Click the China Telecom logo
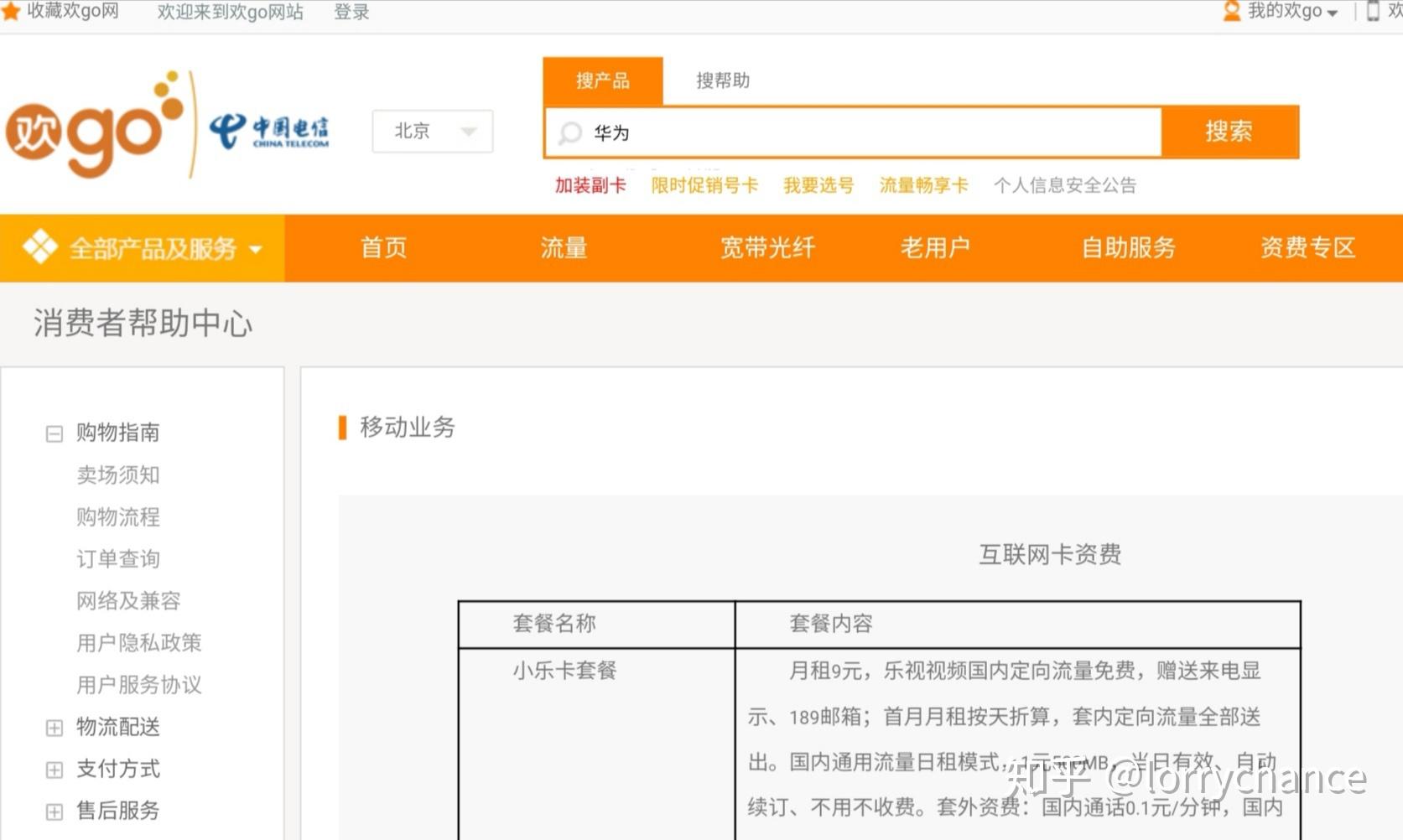This screenshot has width=1403, height=840. coord(268,132)
